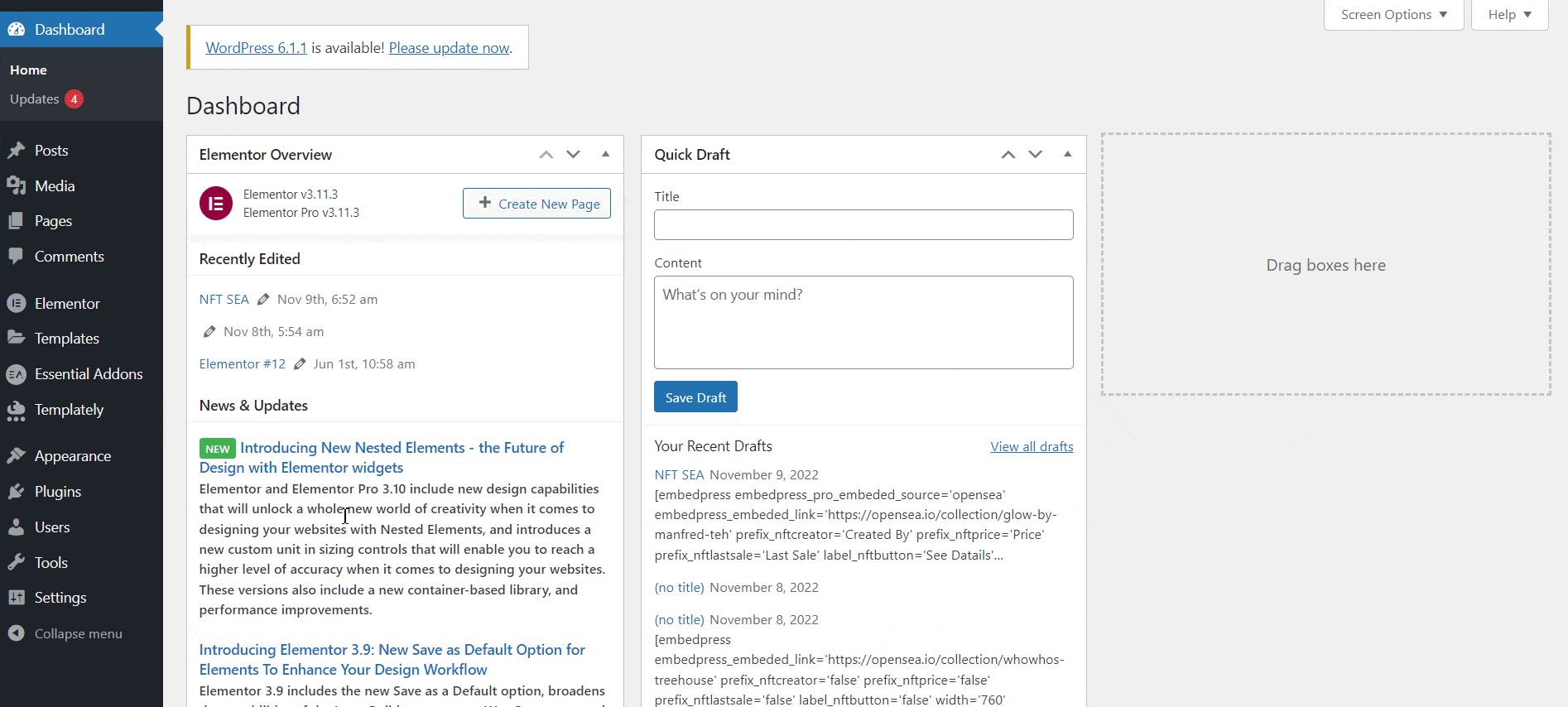Image resolution: width=1568 pixels, height=707 pixels.
Task: Open Introducing Elementor 3.9 article link
Action: tap(392, 660)
